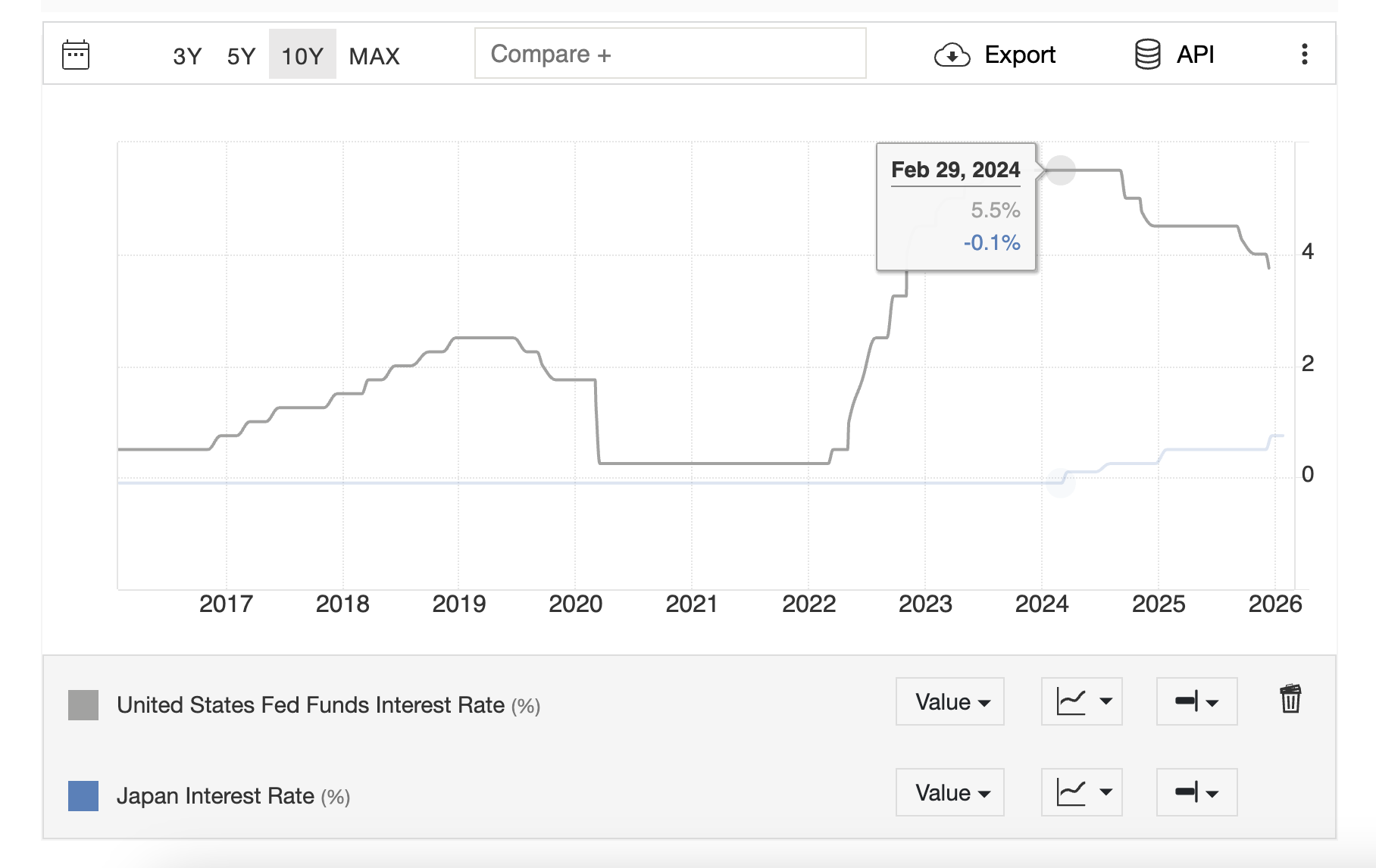Image resolution: width=1376 pixels, height=868 pixels.
Task: Open the three-dot more options menu
Action: point(1304,54)
